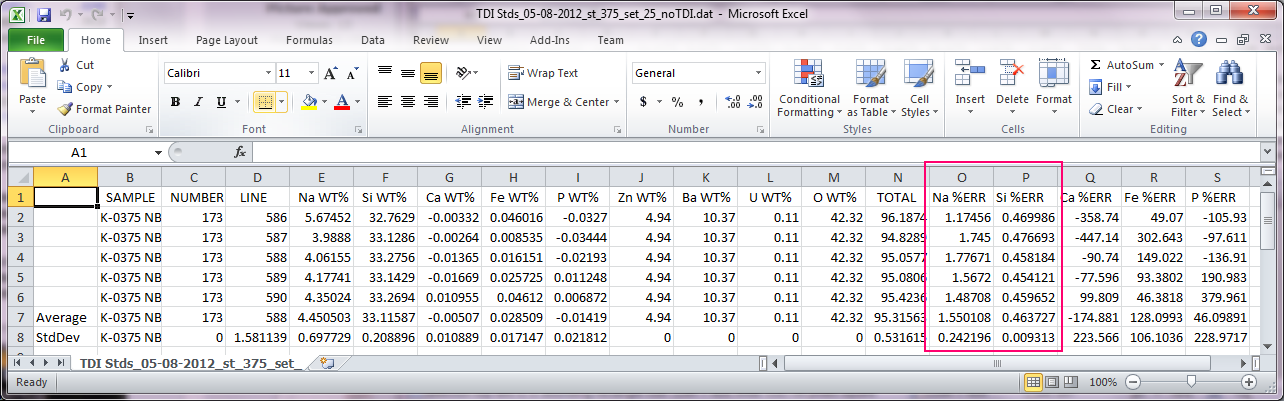Click the Cut button
1284x401 pixels.
pos(76,65)
